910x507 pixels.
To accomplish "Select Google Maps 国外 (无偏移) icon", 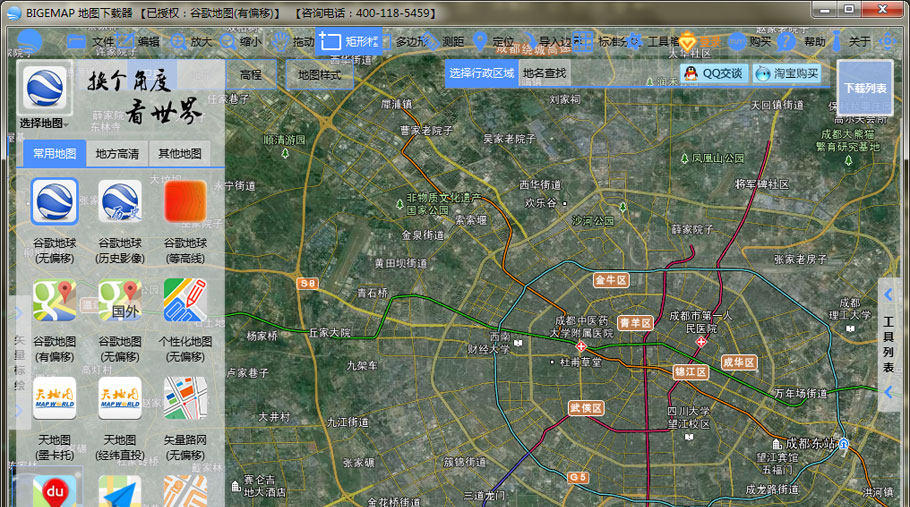I will pos(120,300).
